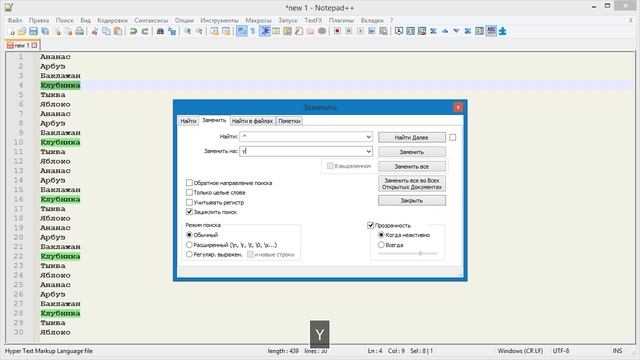Click the Закрыть button

pyautogui.click(x=411, y=200)
